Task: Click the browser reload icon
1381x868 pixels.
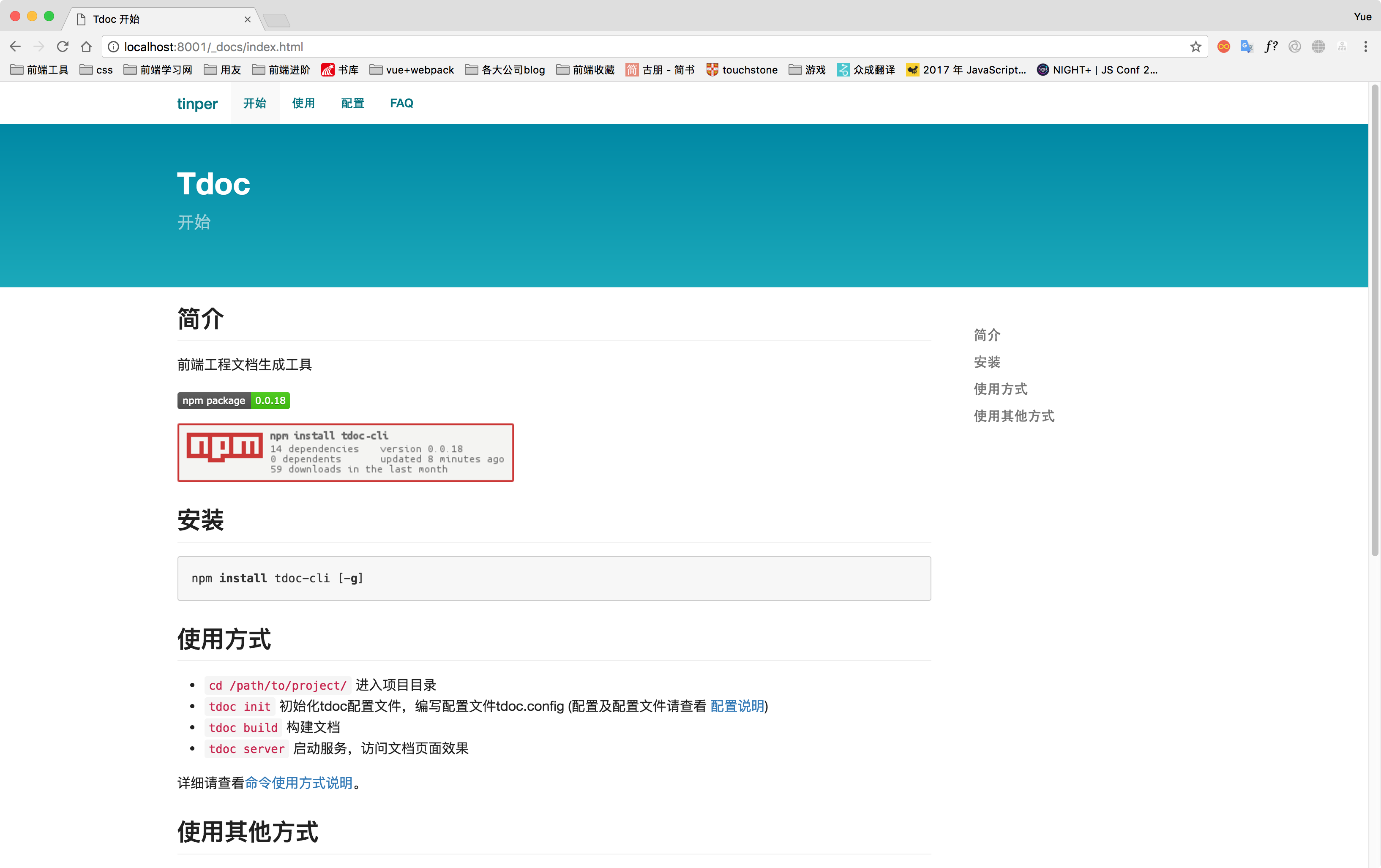Action: coord(63,46)
